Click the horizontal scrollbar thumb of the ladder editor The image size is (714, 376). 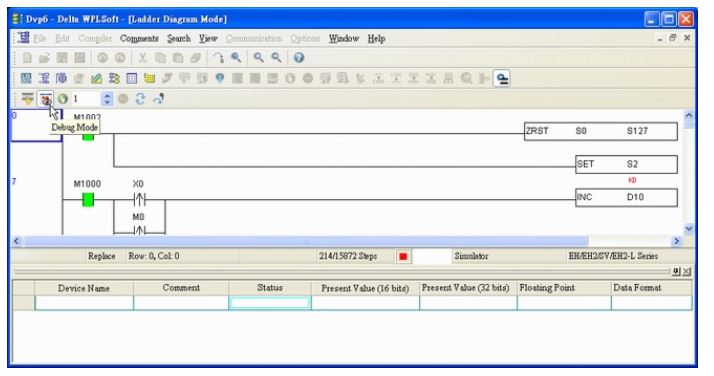[306, 241]
